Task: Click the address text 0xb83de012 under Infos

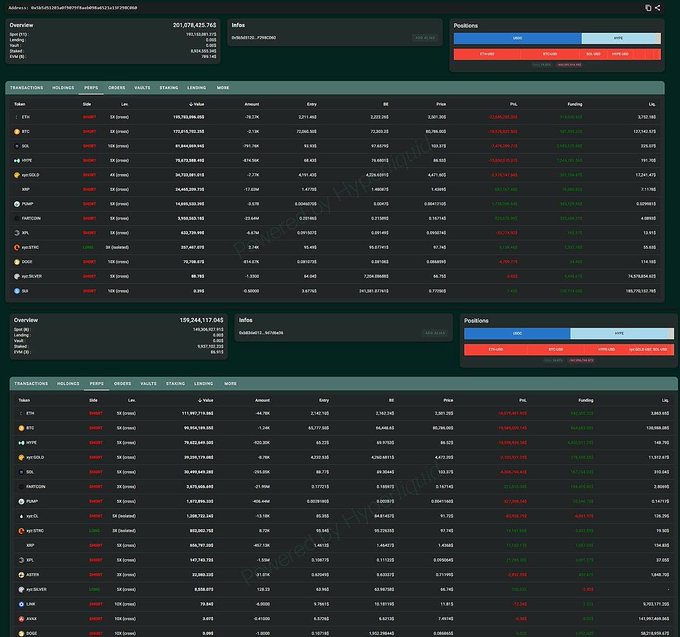Action: click(x=261, y=333)
